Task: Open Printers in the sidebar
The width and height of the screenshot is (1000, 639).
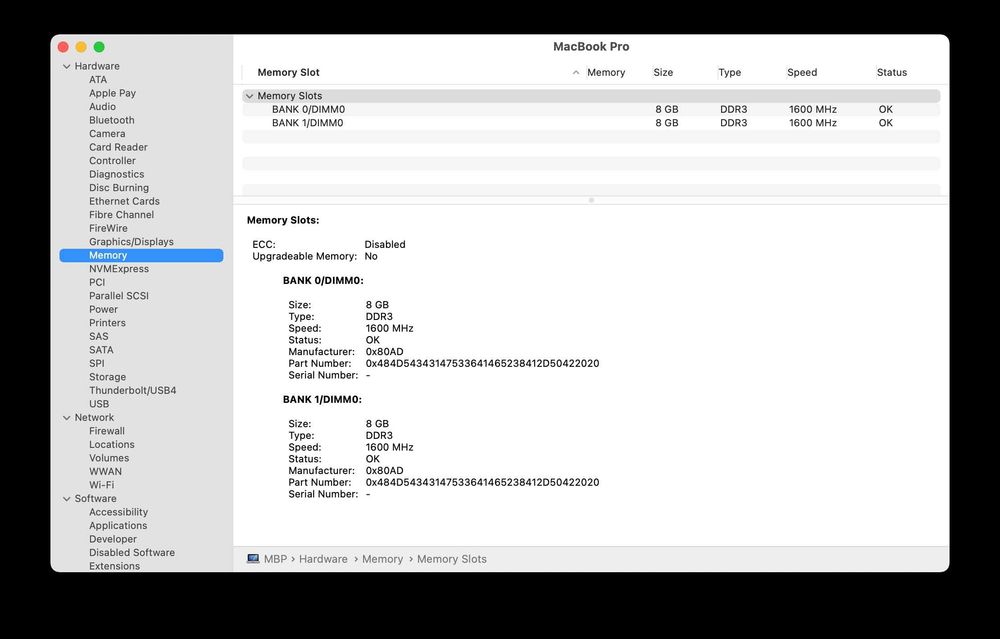Action: point(107,323)
